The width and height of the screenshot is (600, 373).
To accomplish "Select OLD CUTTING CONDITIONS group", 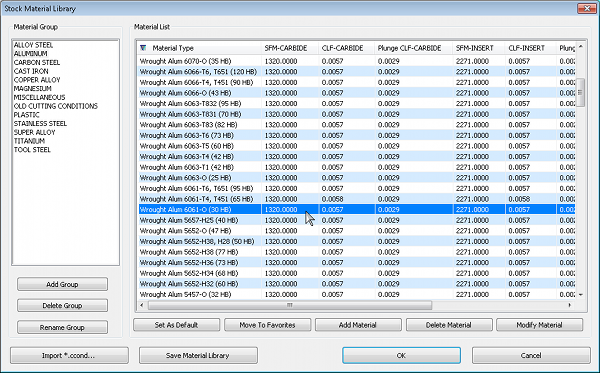I will (x=55, y=106).
